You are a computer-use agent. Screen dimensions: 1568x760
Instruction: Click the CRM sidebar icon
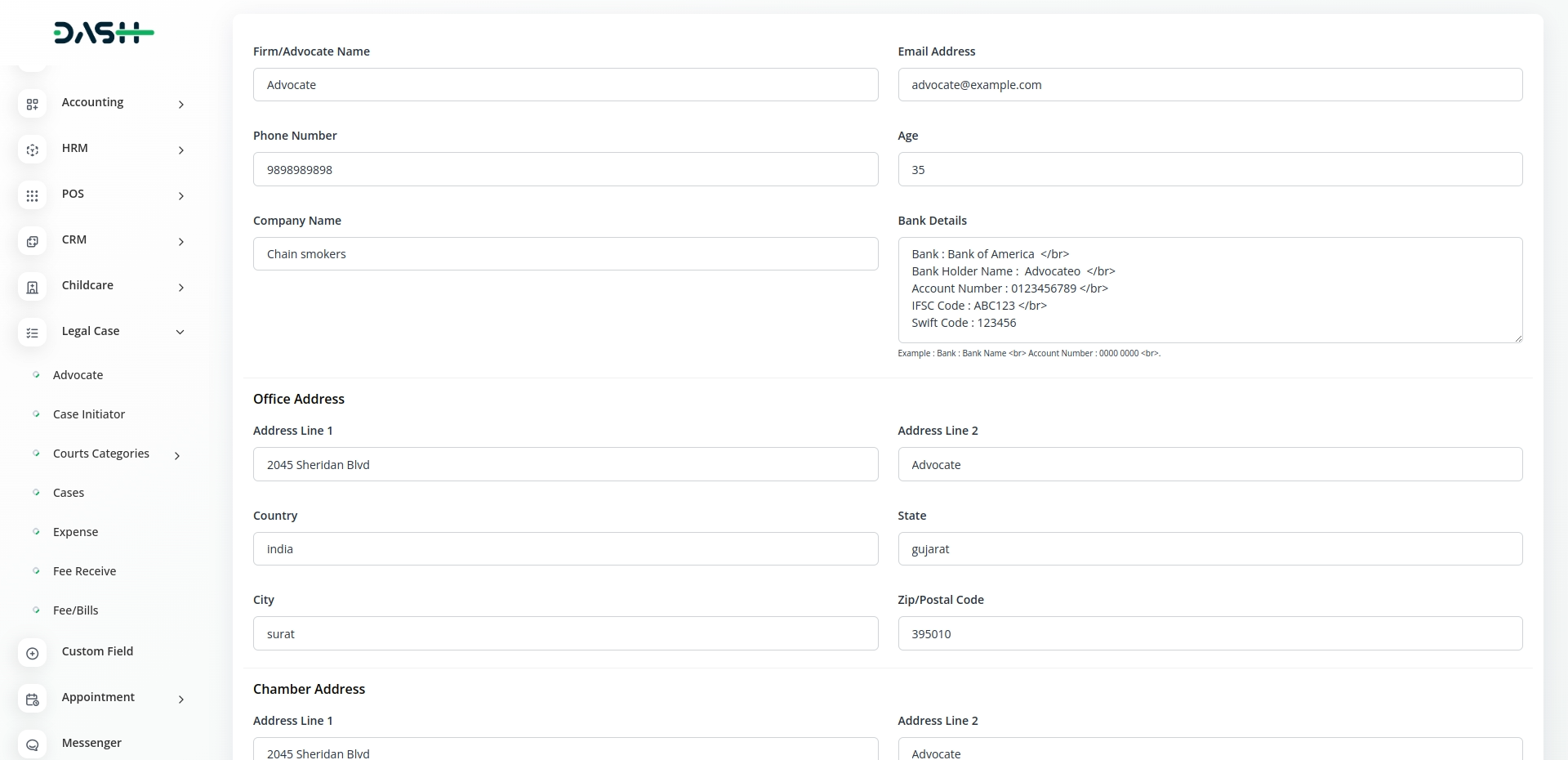[x=32, y=242]
